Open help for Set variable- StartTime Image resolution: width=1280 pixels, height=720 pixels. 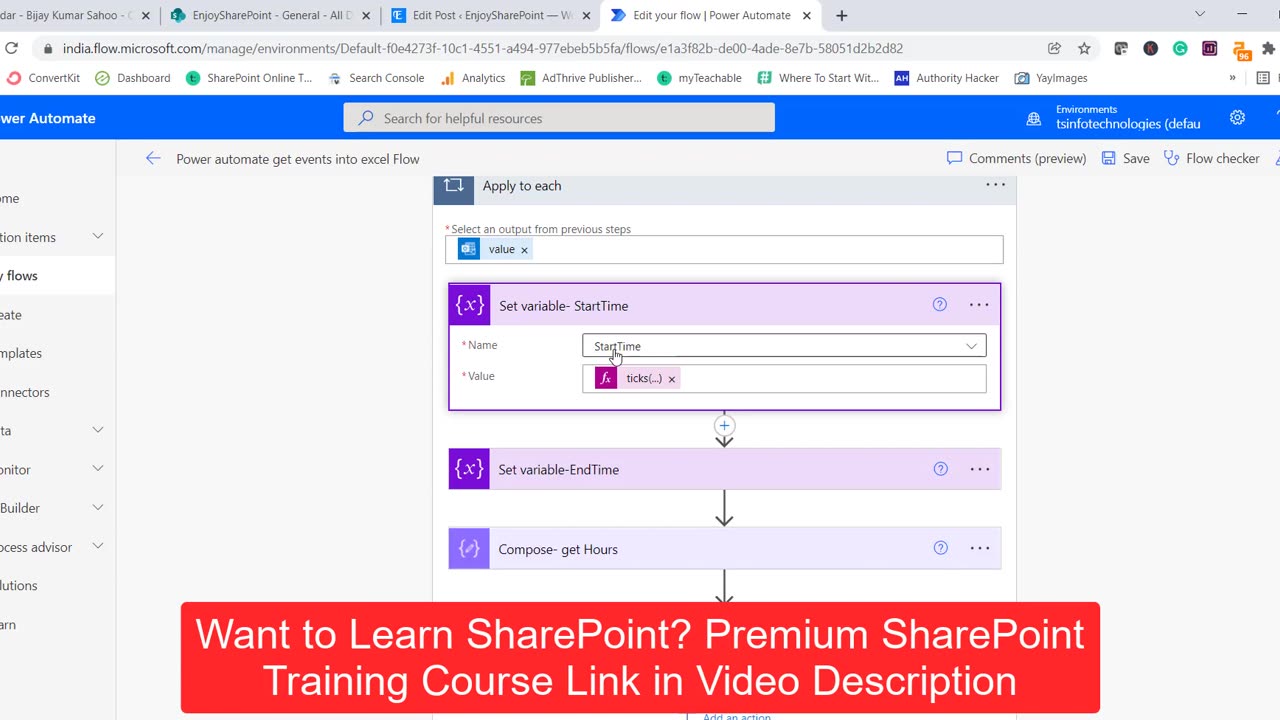(940, 305)
